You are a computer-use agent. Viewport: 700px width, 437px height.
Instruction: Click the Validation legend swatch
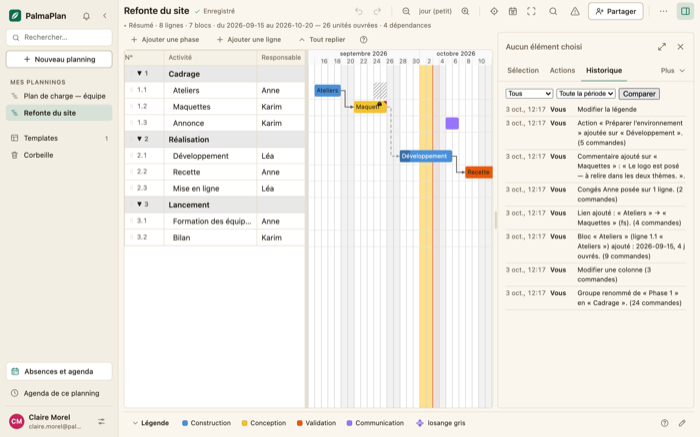[300, 423]
